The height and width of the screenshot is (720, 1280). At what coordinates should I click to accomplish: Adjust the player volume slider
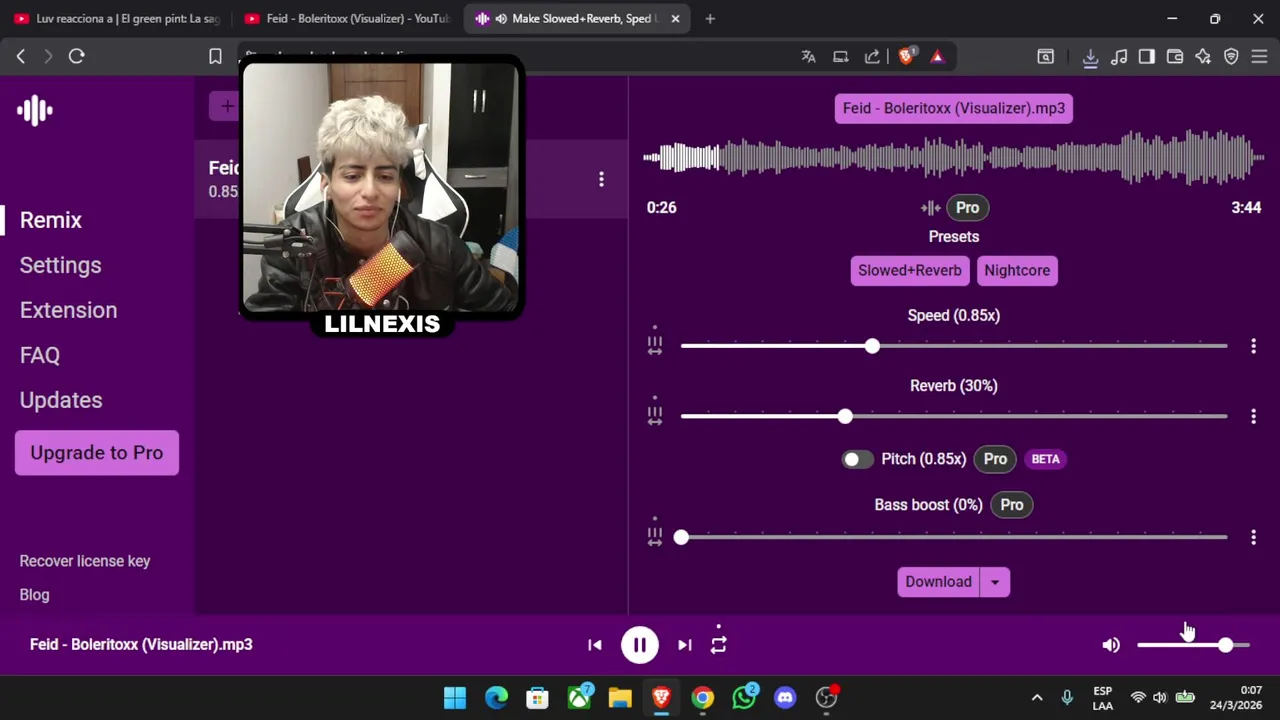click(1193, 645)
